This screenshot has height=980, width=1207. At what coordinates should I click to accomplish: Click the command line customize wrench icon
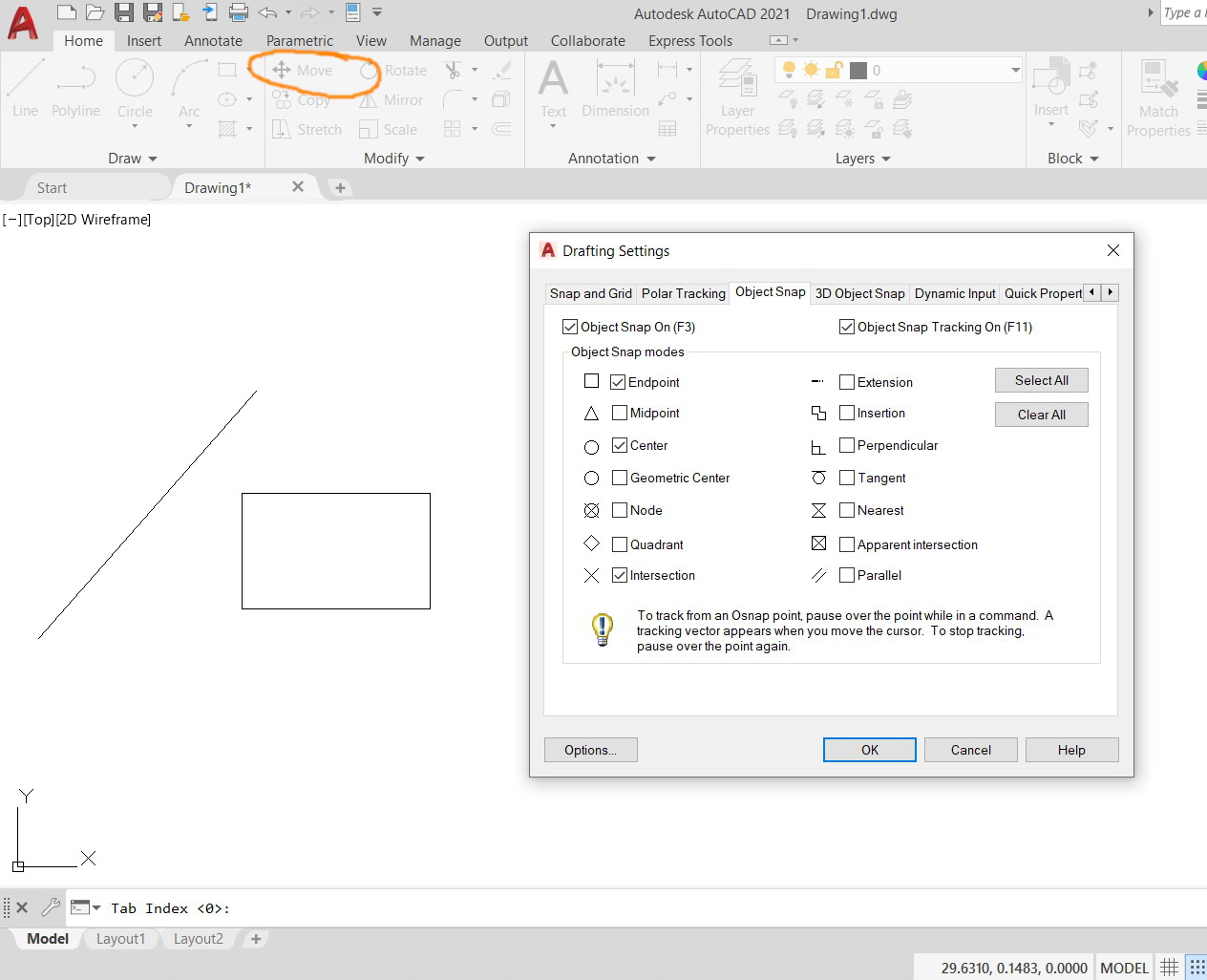coord(51,907)
